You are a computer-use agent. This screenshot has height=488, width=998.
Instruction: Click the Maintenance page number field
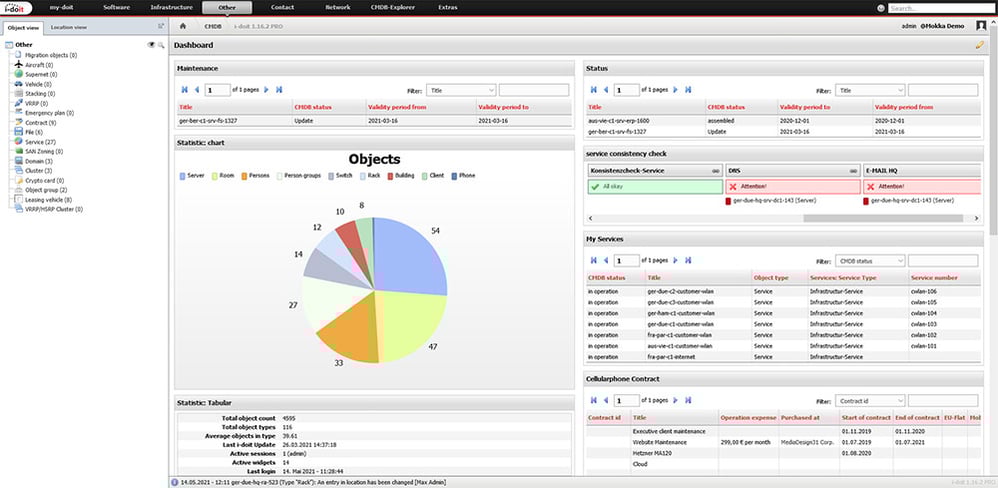(218, 90)
